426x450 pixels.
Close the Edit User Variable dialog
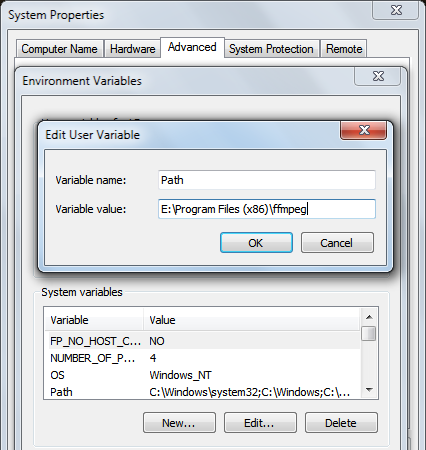click(363, 130)
